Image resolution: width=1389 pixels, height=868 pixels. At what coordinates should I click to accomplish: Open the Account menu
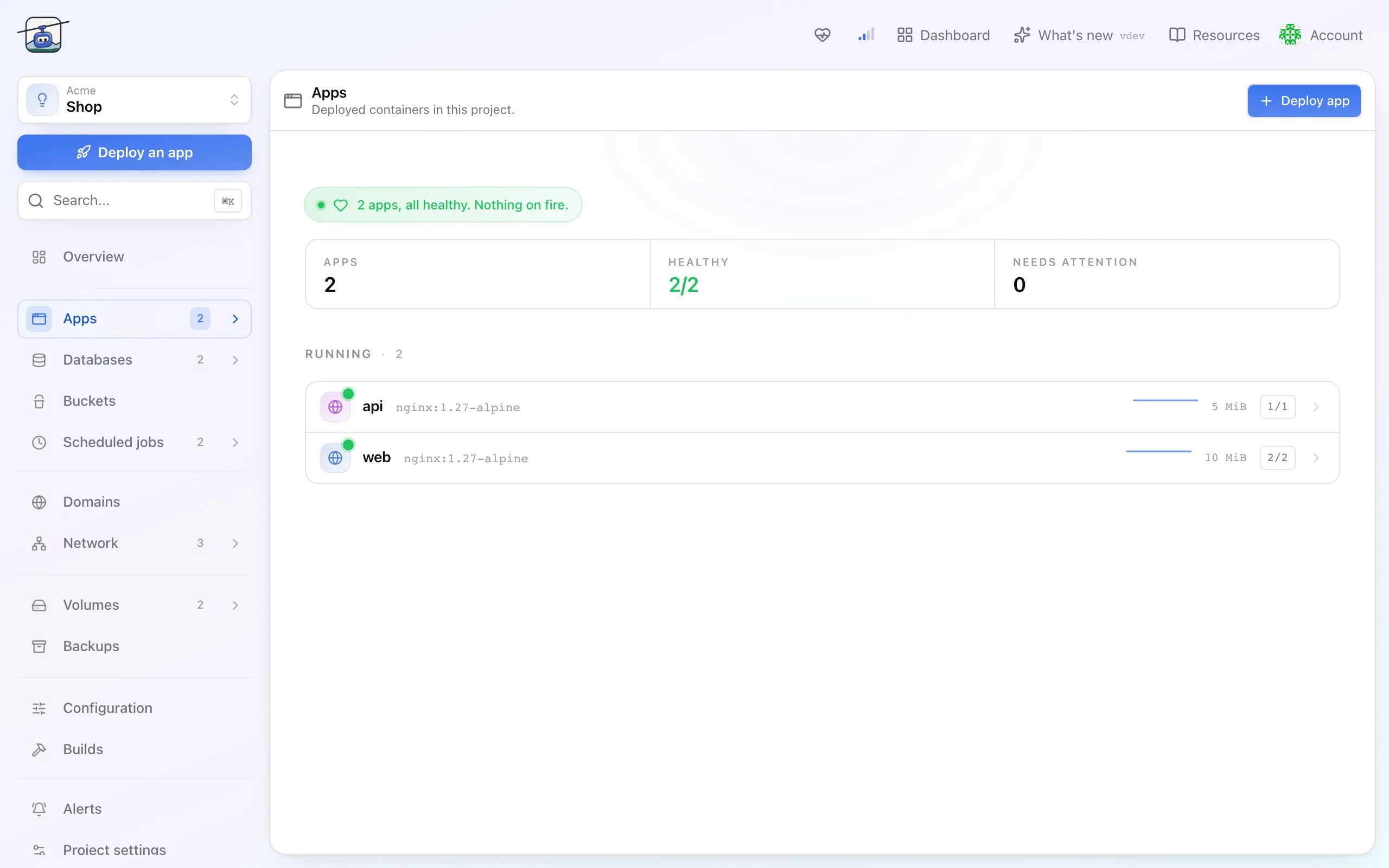click(x=1321, y=35)
